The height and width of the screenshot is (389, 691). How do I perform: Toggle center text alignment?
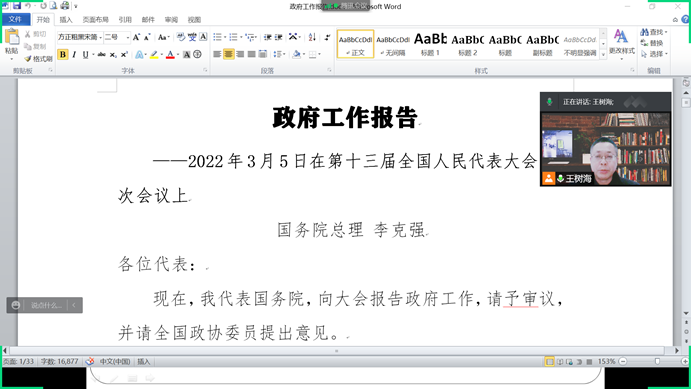[228, 54]
